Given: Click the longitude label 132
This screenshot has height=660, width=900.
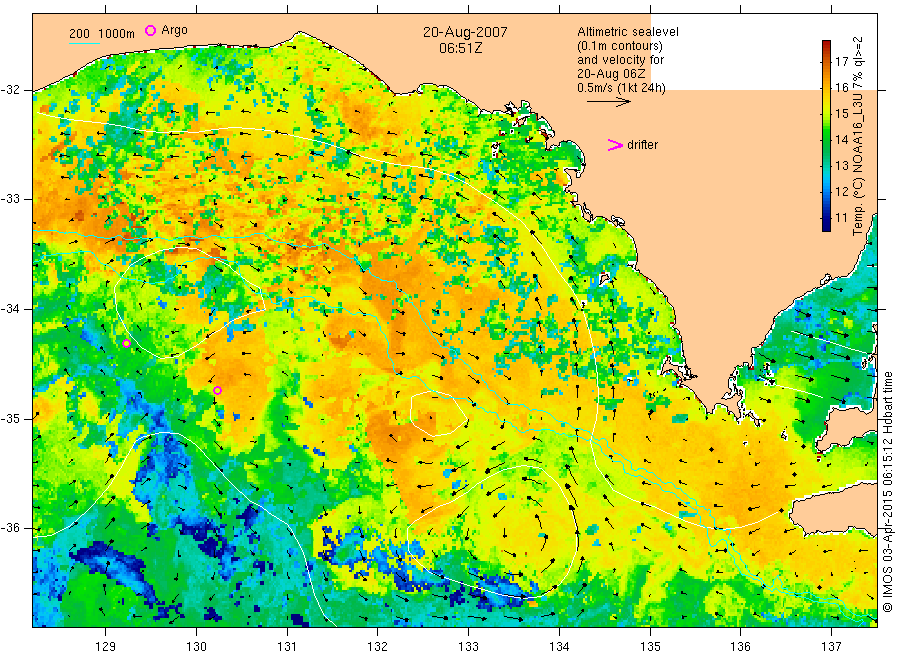Looking at the screenshot, I should pyautogui.click(x=378, y=647).
